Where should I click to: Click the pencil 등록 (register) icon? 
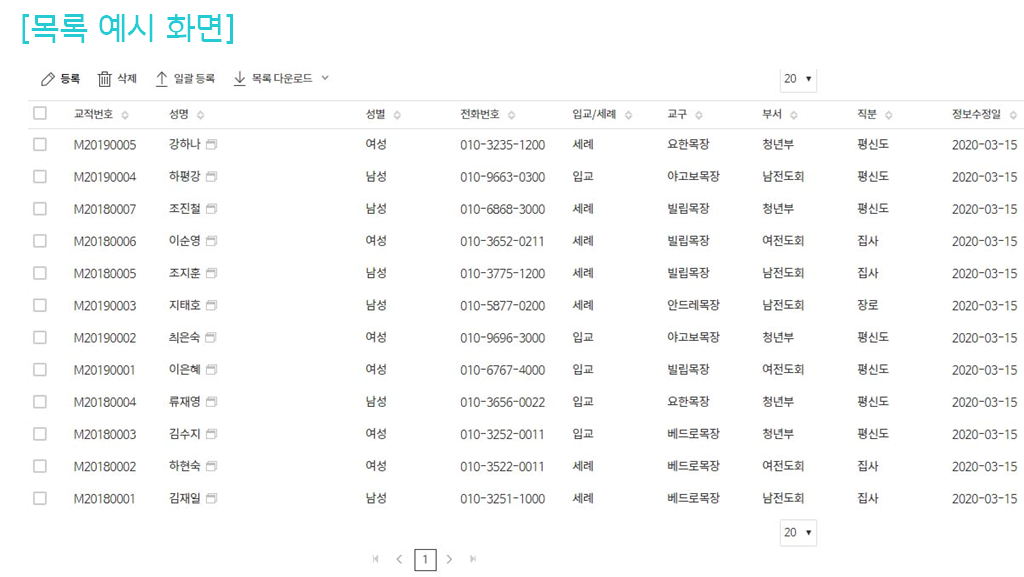(47, 79)
